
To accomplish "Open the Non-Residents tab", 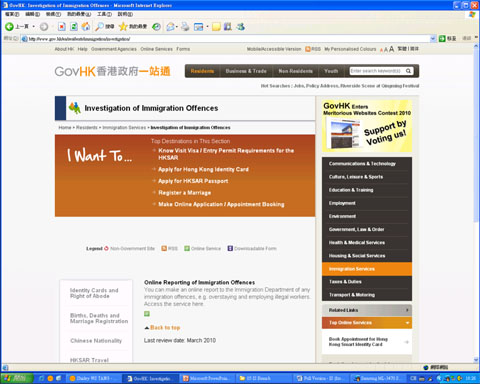I will [296, 71].
